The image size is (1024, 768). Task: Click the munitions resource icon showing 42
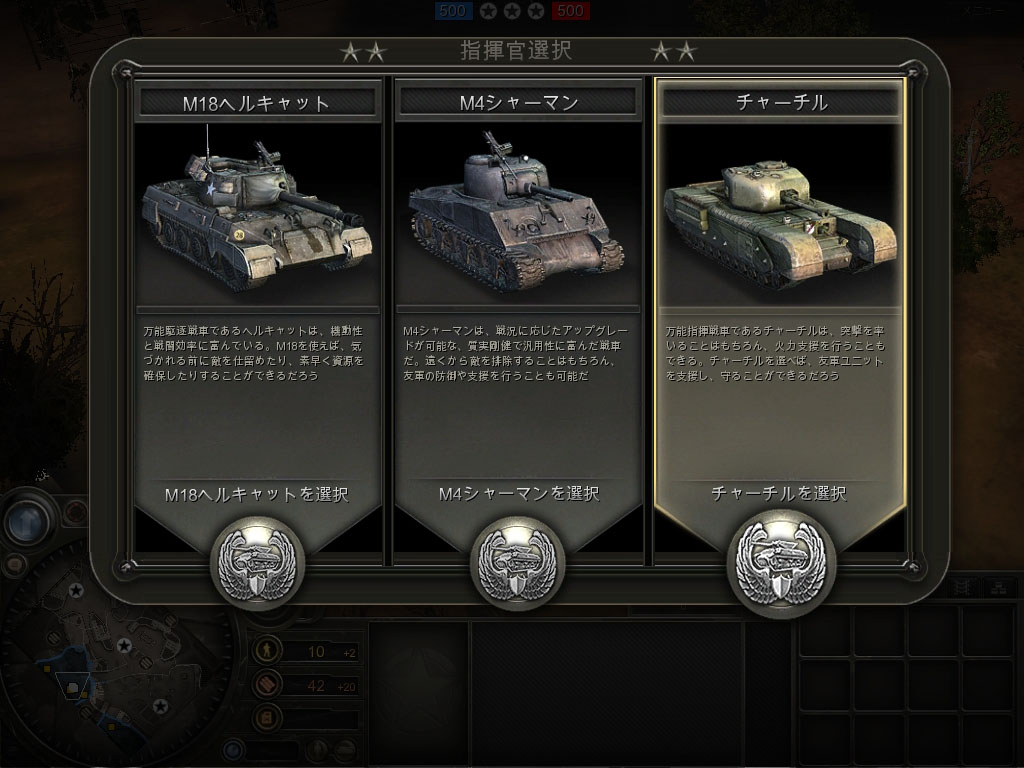tap(267, 684)
